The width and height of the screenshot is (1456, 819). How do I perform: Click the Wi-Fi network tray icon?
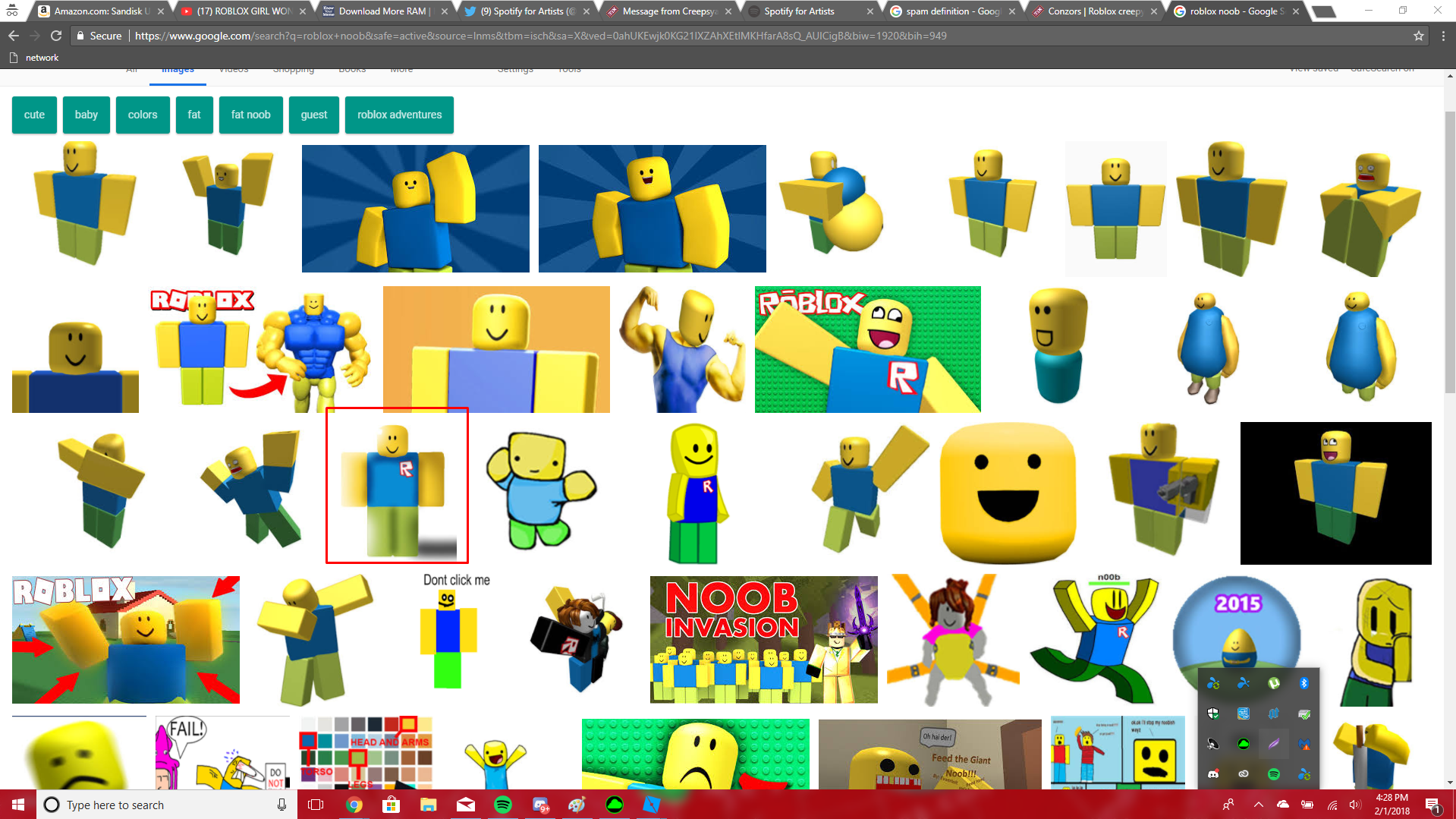click(1332, 805)
